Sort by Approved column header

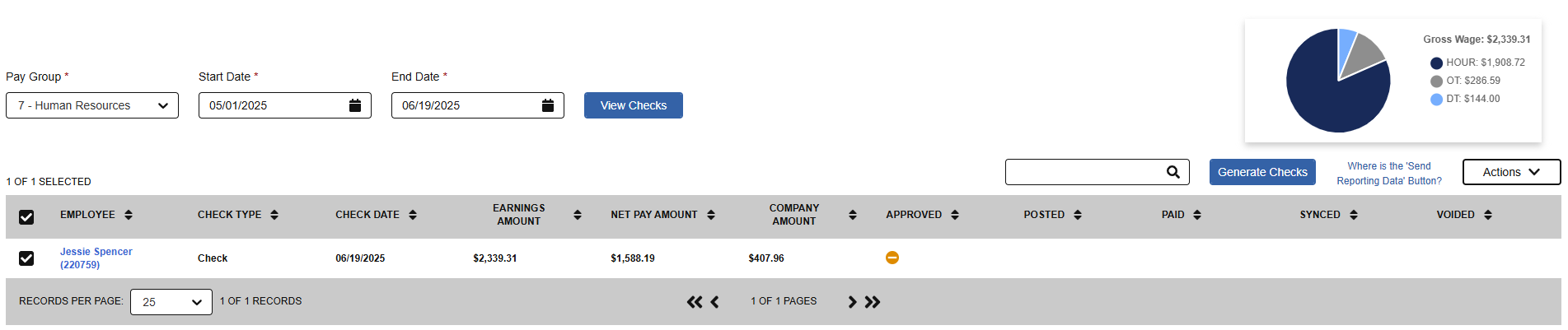tap(922, 215)
